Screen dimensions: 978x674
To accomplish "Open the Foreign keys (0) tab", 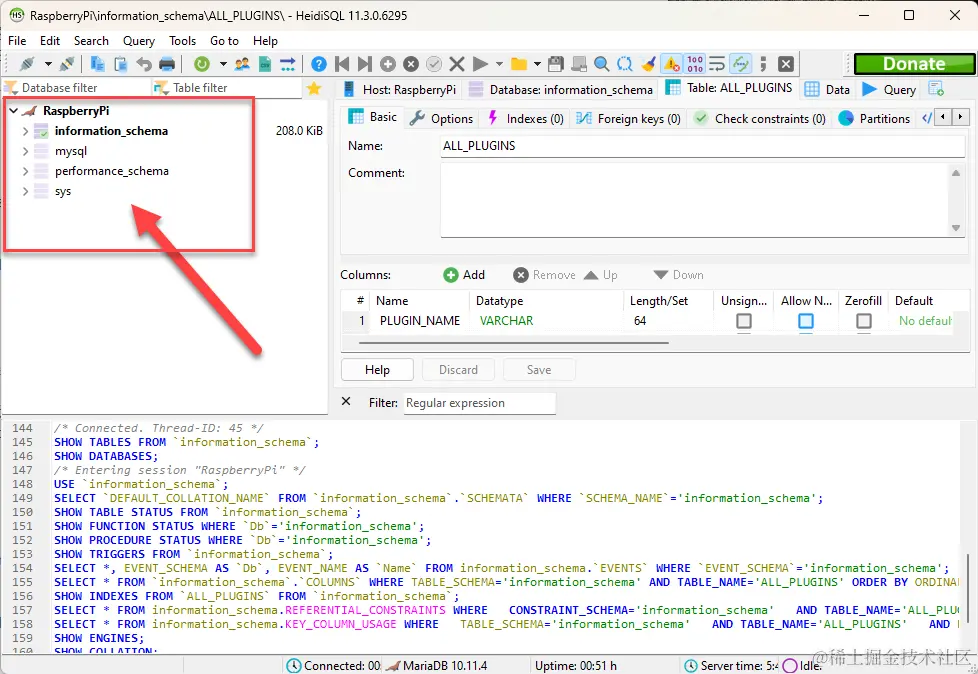I will [x=629, y=118].
